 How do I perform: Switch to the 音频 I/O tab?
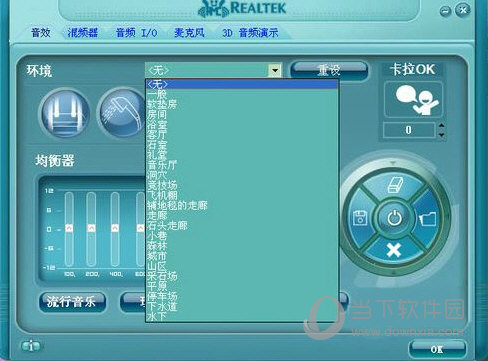(x=136, y=33)
